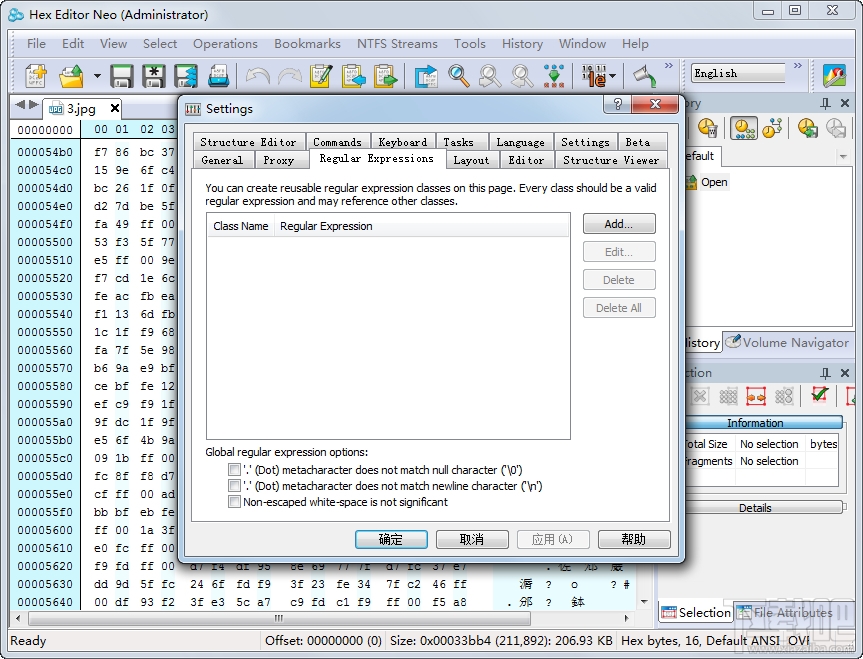Click clipboard icon with blue left arrow
Image resolution: width=863 pixels, height=659 pixels.
click(353, 76)
